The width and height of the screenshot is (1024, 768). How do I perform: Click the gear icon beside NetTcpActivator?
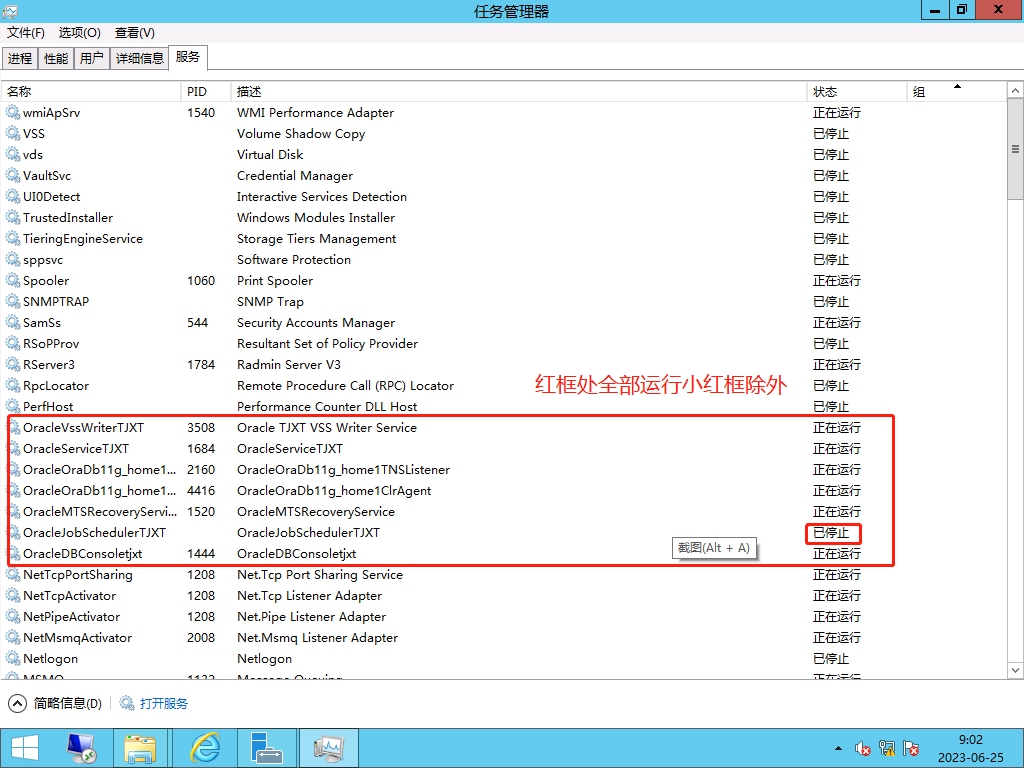(12, 596)
